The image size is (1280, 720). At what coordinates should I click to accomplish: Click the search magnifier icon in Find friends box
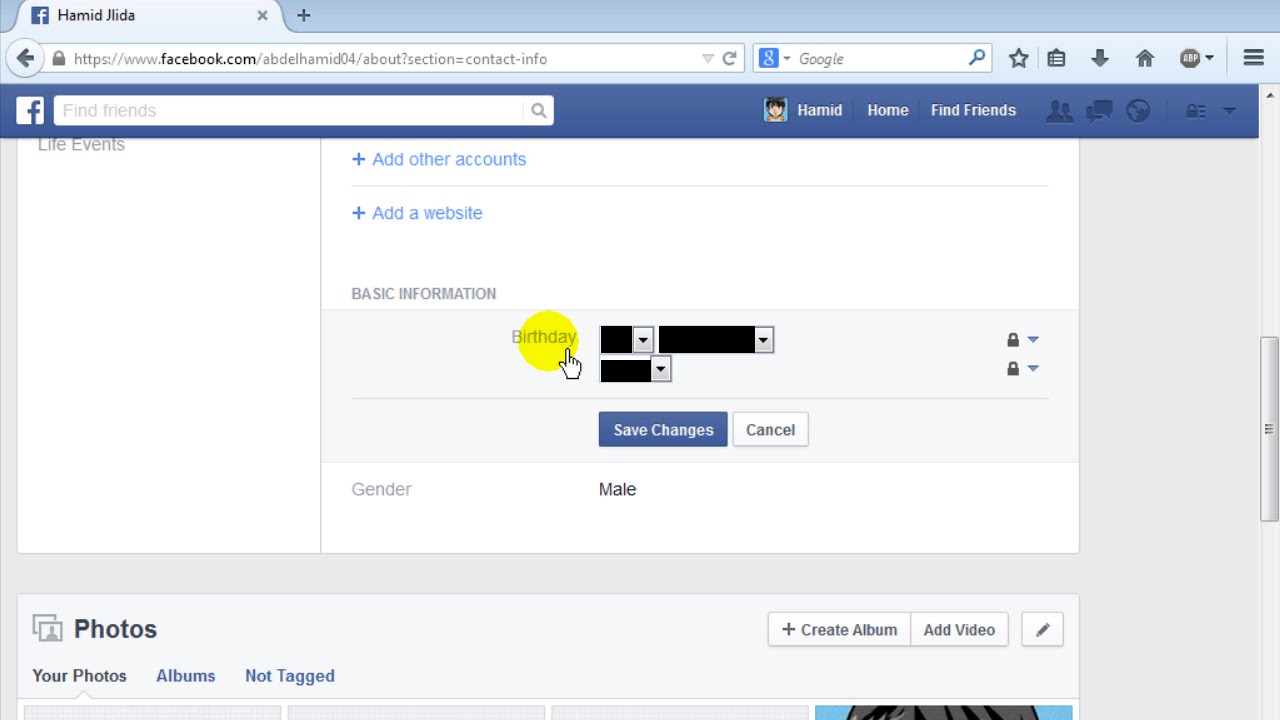[x=538, y=111]
